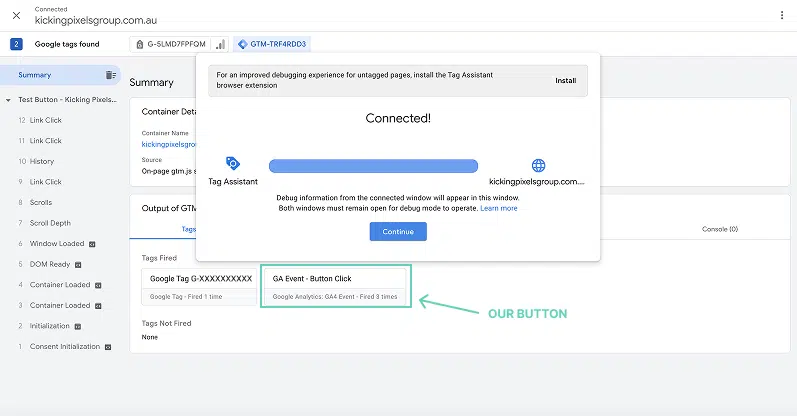Click the Summary page heading
Screen dimensions: 797x416
[x=151, y=82]
